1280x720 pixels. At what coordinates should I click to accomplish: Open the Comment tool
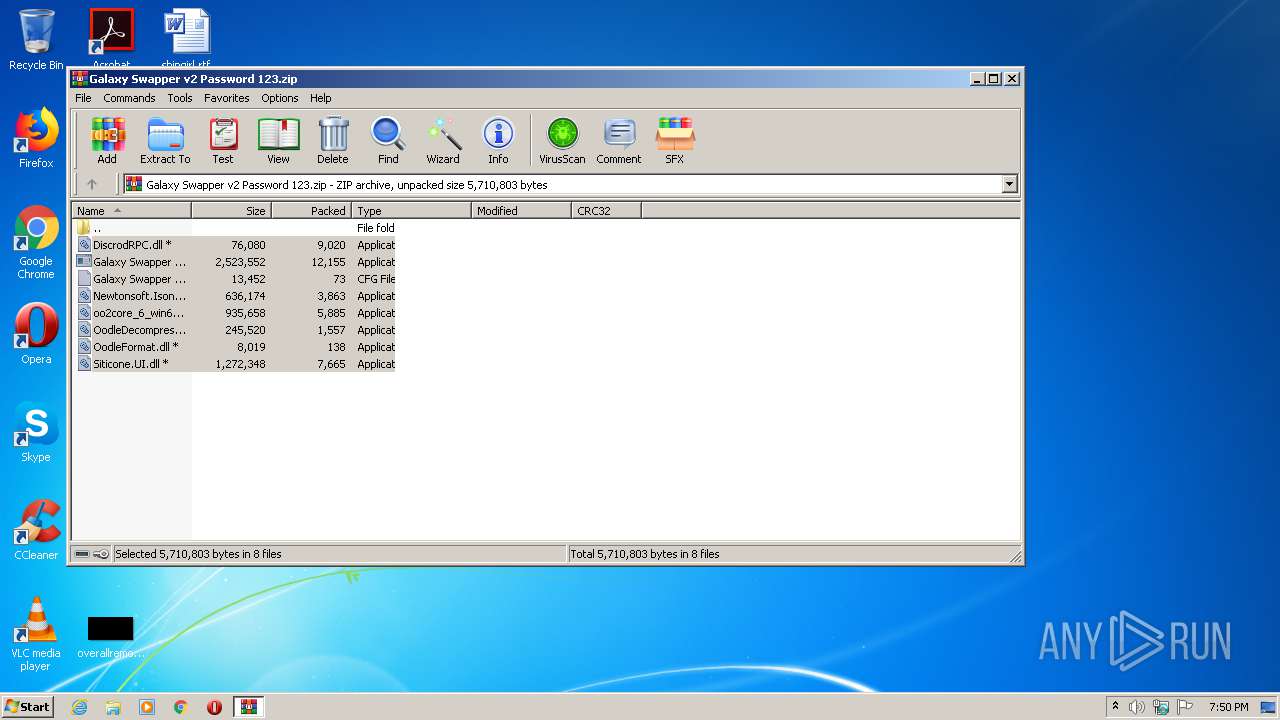pyautogui.click(x=619, y=140)
